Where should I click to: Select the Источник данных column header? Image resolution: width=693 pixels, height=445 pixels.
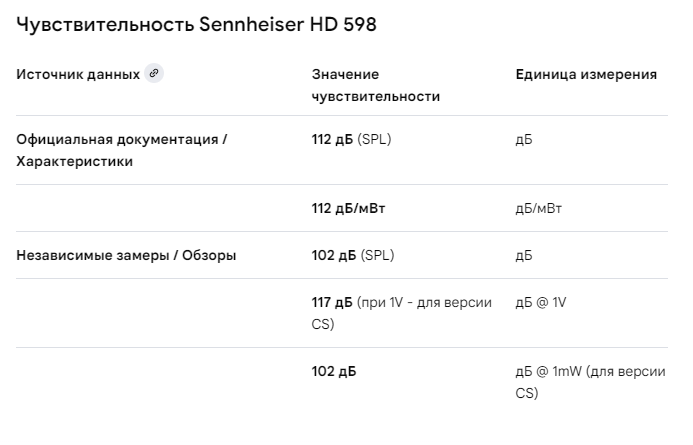point(78,74)
